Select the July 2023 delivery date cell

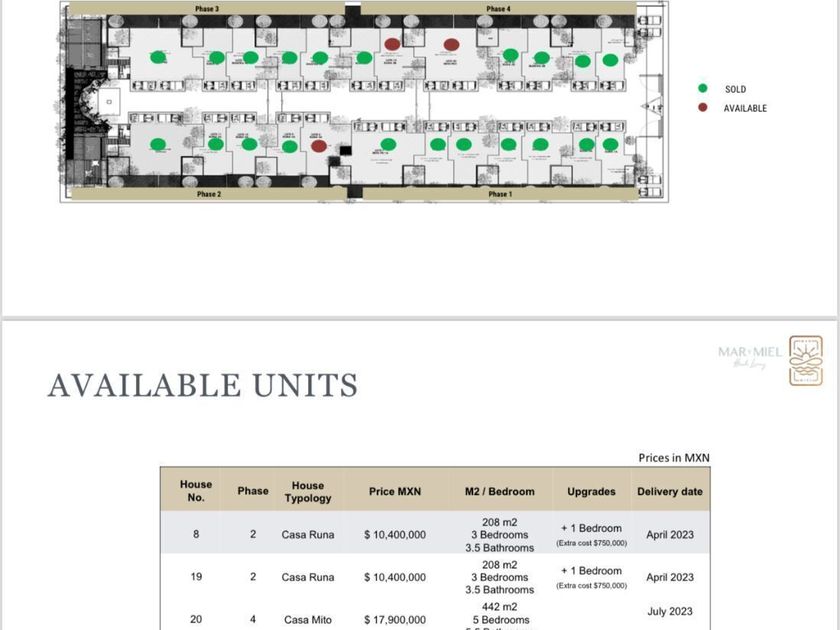click(670, 611)
